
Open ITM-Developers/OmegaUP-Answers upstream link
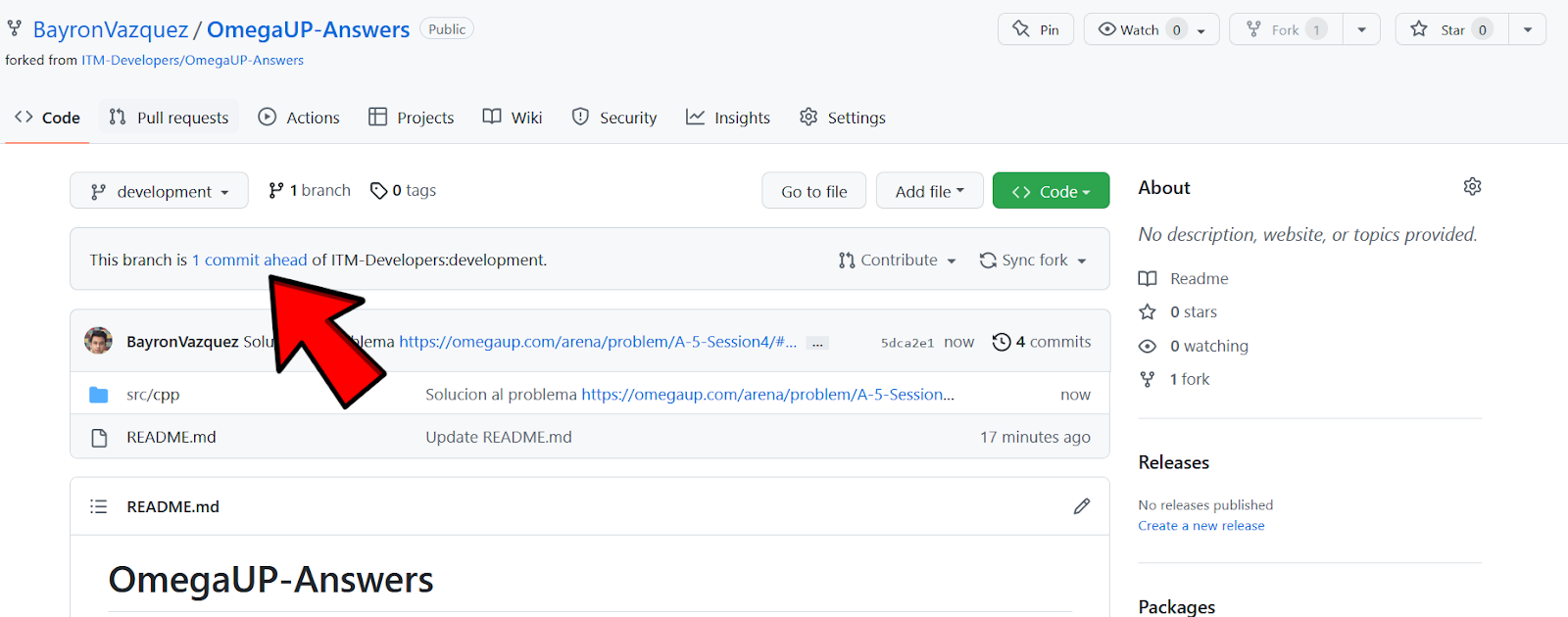point(192,60)
